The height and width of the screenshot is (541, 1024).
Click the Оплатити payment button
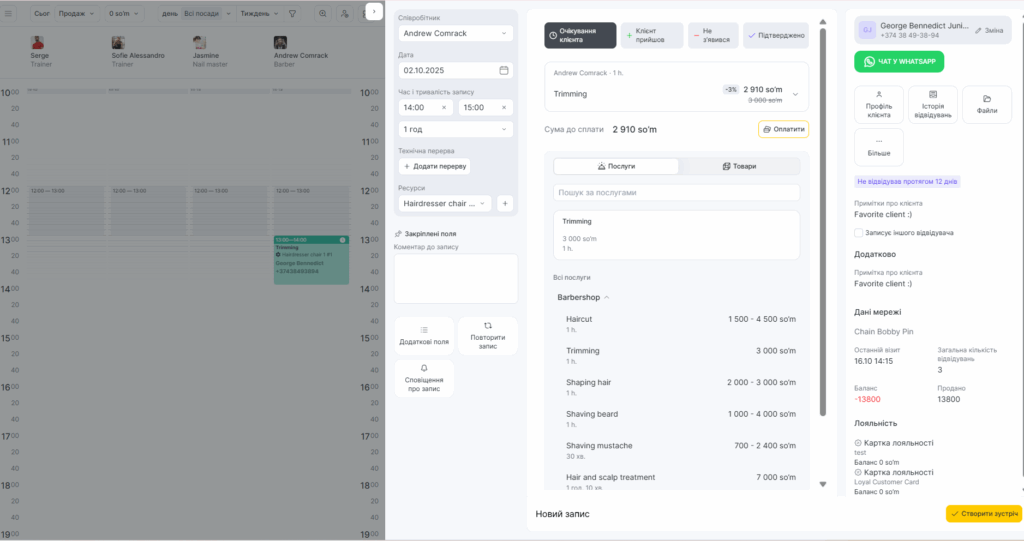coord(782,129)
